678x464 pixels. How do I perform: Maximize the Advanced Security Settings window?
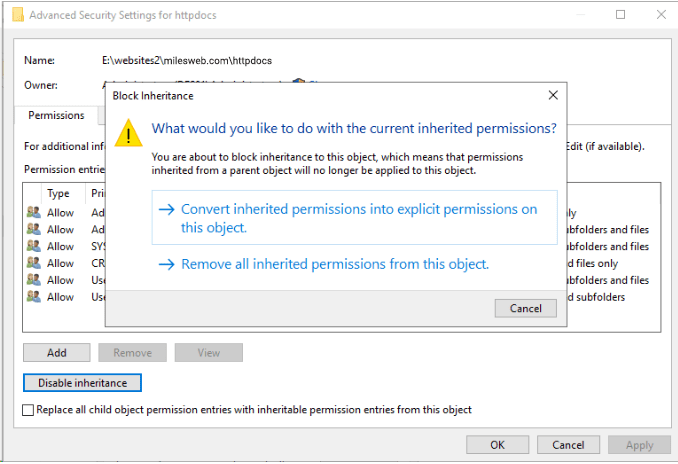pyautogui.click(x=620, y=15)
